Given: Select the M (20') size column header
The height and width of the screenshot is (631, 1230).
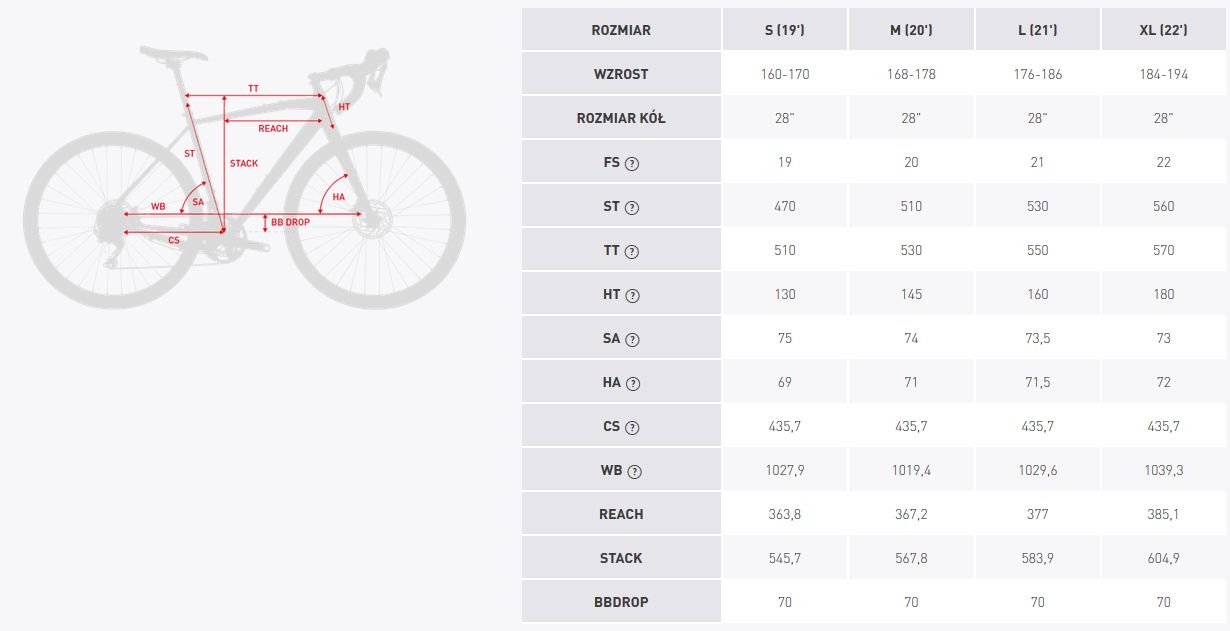Looking at the screenshot, I should pyautogui.click(x=911, y=30).
